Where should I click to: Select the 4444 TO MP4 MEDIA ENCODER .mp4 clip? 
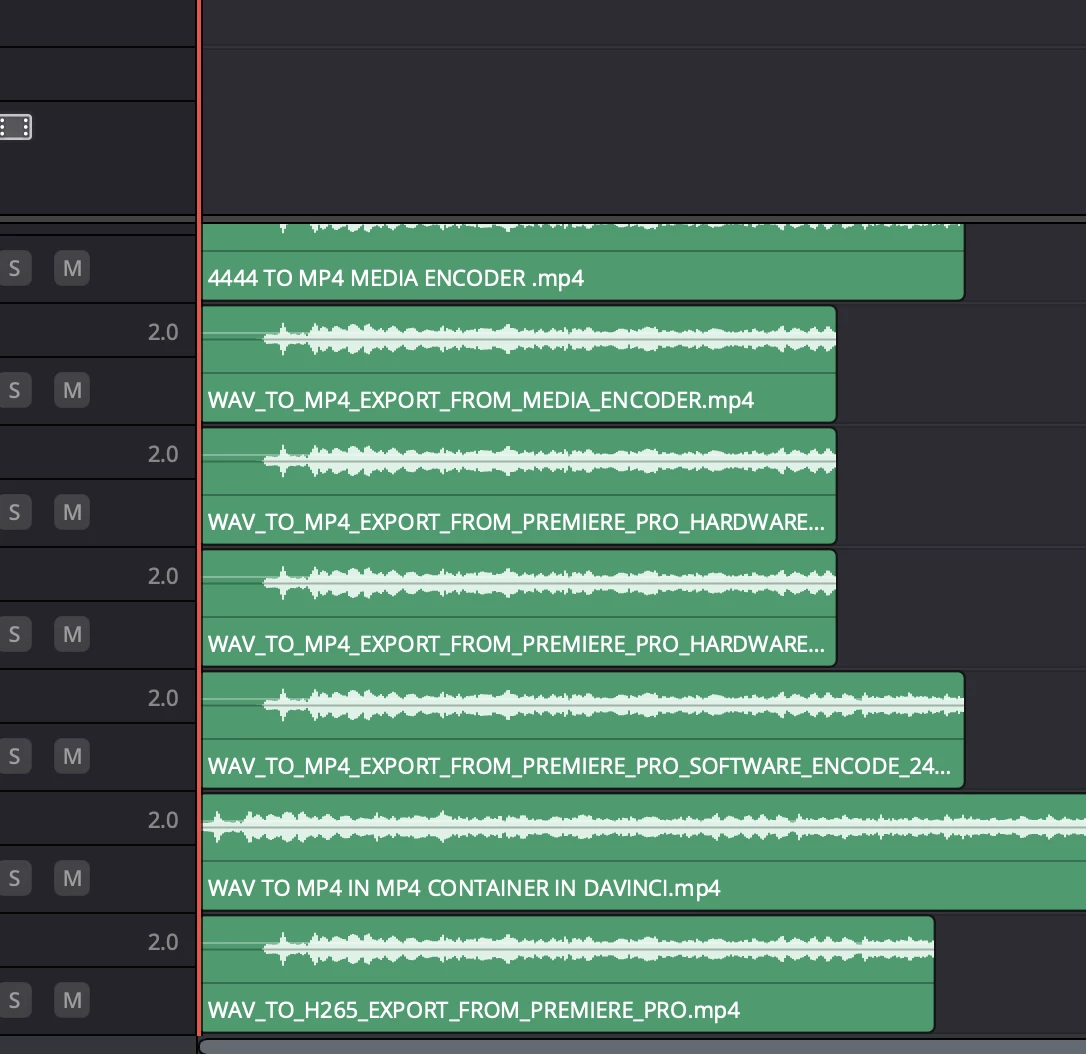click(x=582, y=262)
